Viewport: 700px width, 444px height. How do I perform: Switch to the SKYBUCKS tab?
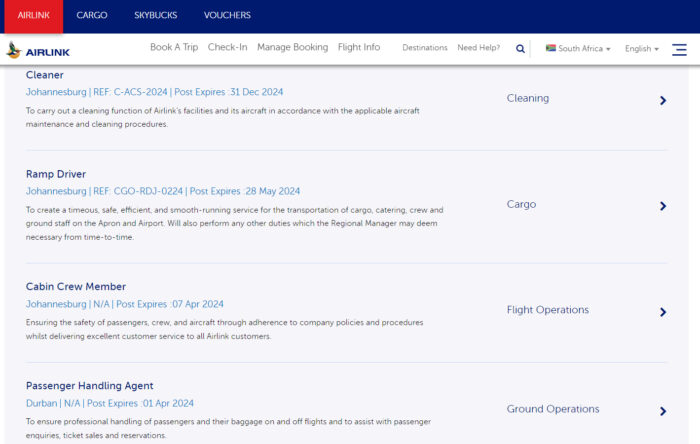156,15
